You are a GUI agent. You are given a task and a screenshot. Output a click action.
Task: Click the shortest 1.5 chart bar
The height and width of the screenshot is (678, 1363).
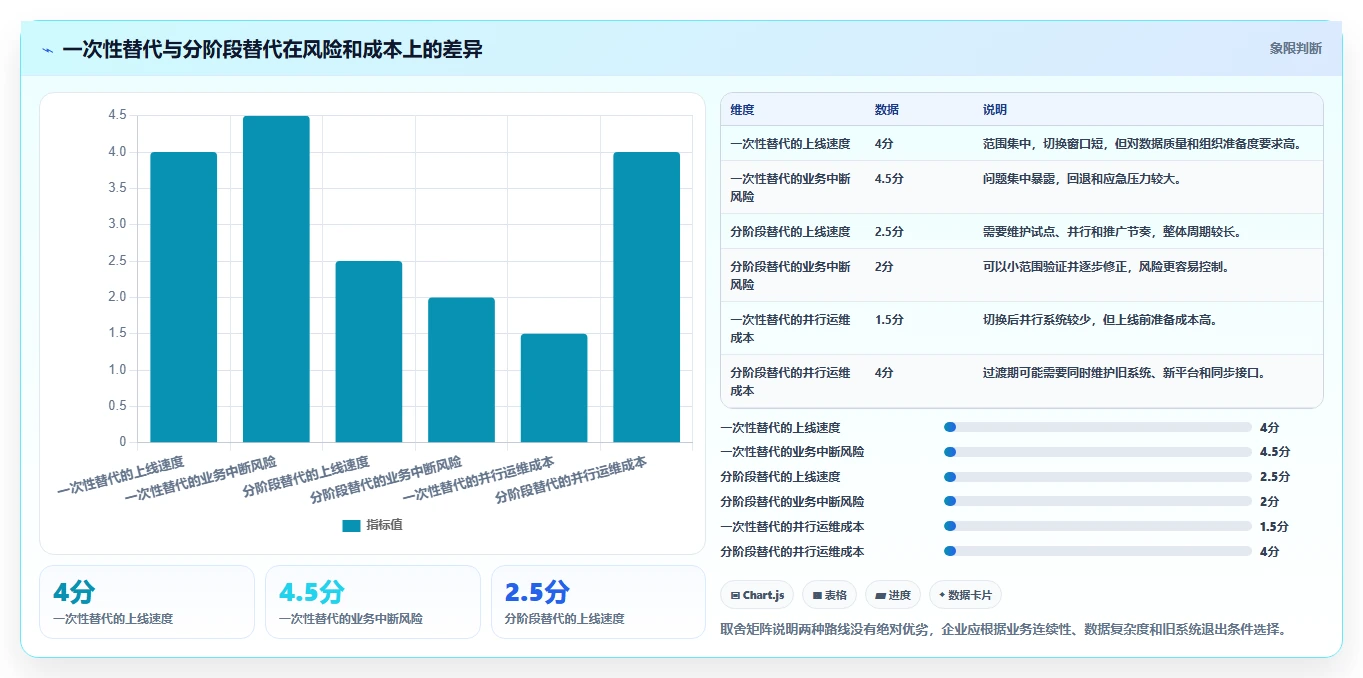[x=554, y=388]
